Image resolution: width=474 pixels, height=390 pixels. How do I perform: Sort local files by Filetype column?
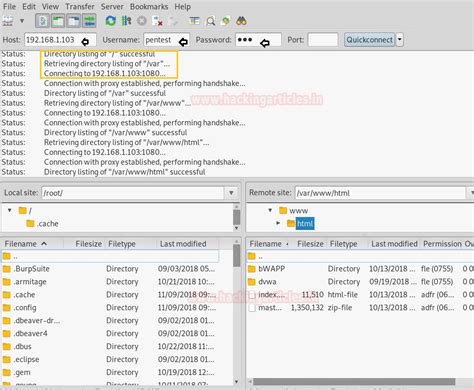click(x=130, y=244)
